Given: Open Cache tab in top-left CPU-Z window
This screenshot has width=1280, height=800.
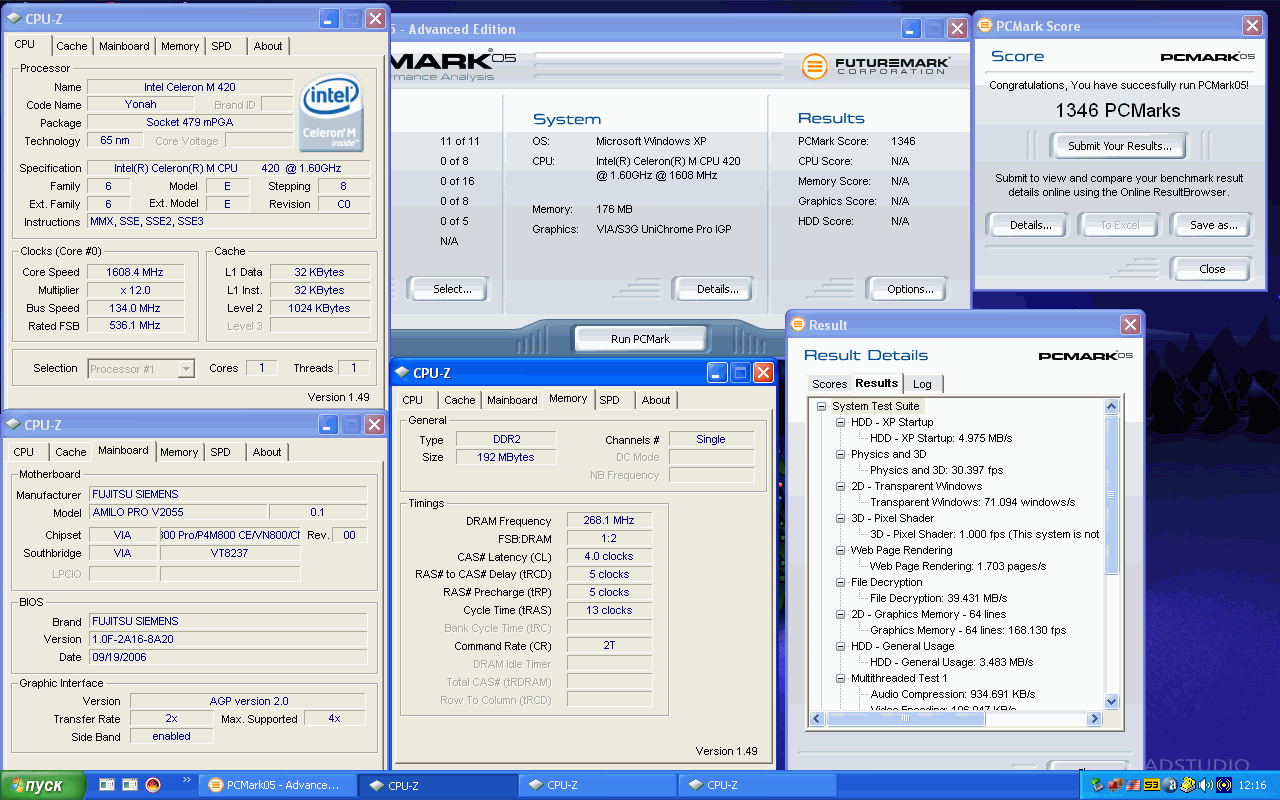Looking at the screenshot, I should 71,46.
